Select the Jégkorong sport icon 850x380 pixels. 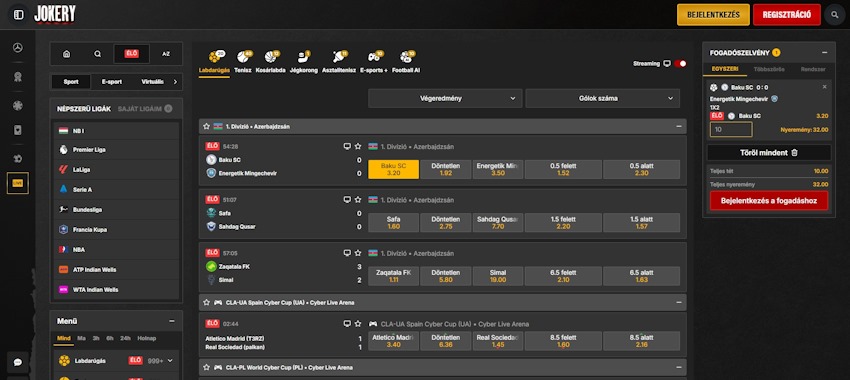(304, 61)
